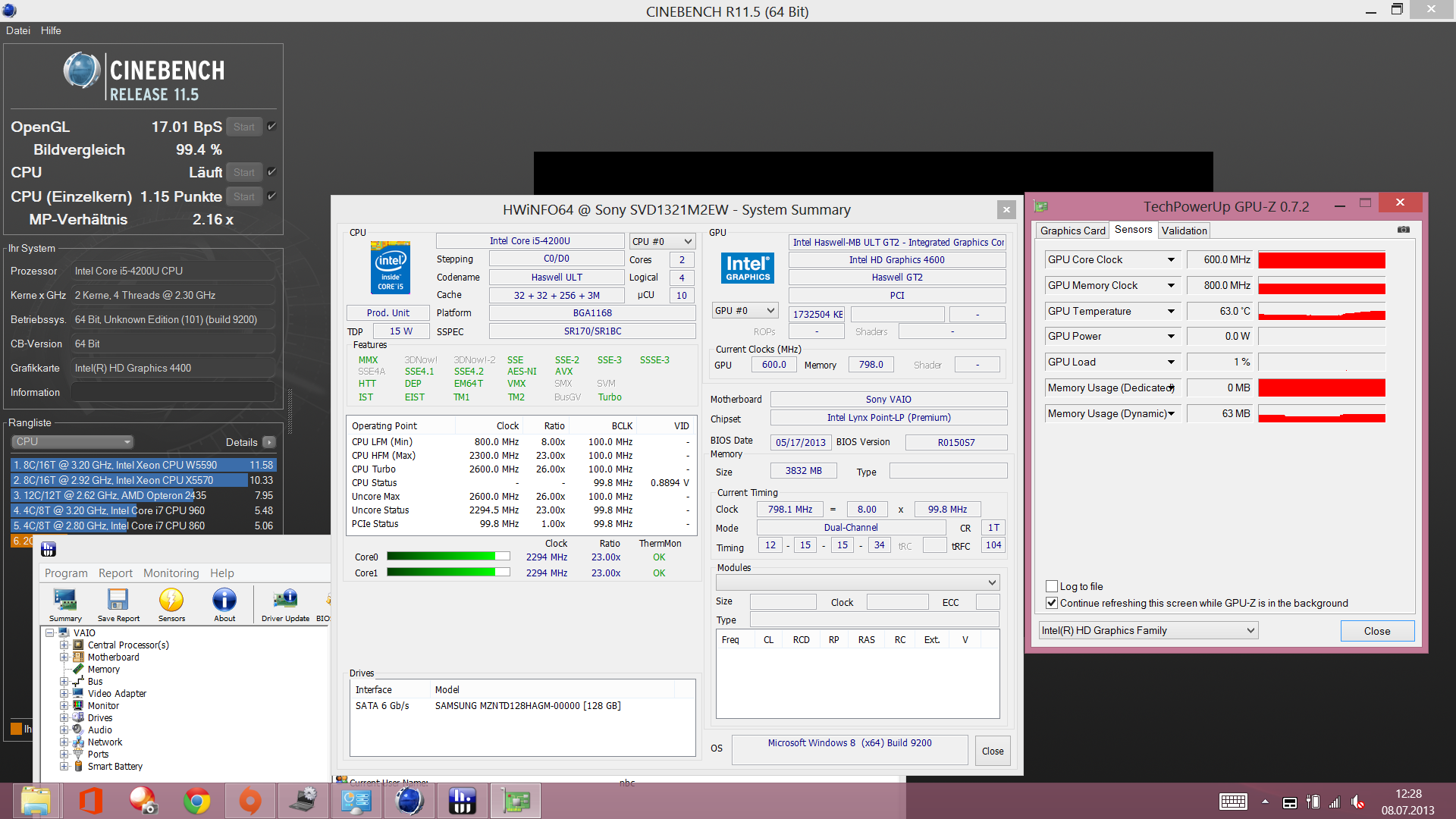The width and height of the screenshot is (1456, 819).
Task: Uncheck Continue refreshing in background option
Action: 1052,603
